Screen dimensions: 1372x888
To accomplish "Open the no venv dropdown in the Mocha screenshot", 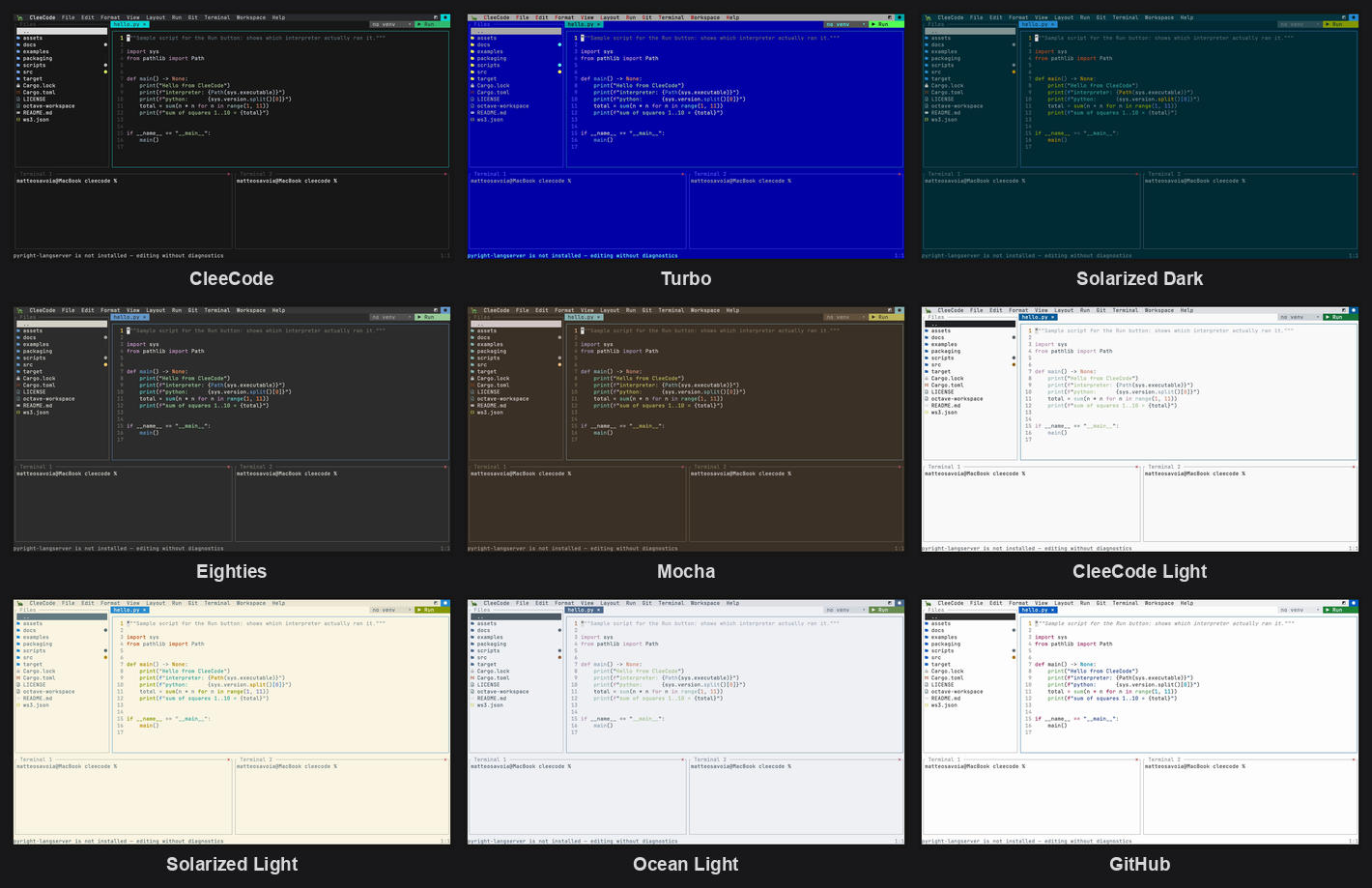I will coord(846,317).
